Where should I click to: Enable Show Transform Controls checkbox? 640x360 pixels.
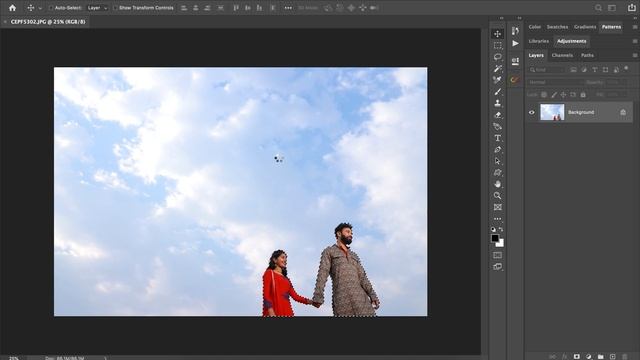coord(115,8)
